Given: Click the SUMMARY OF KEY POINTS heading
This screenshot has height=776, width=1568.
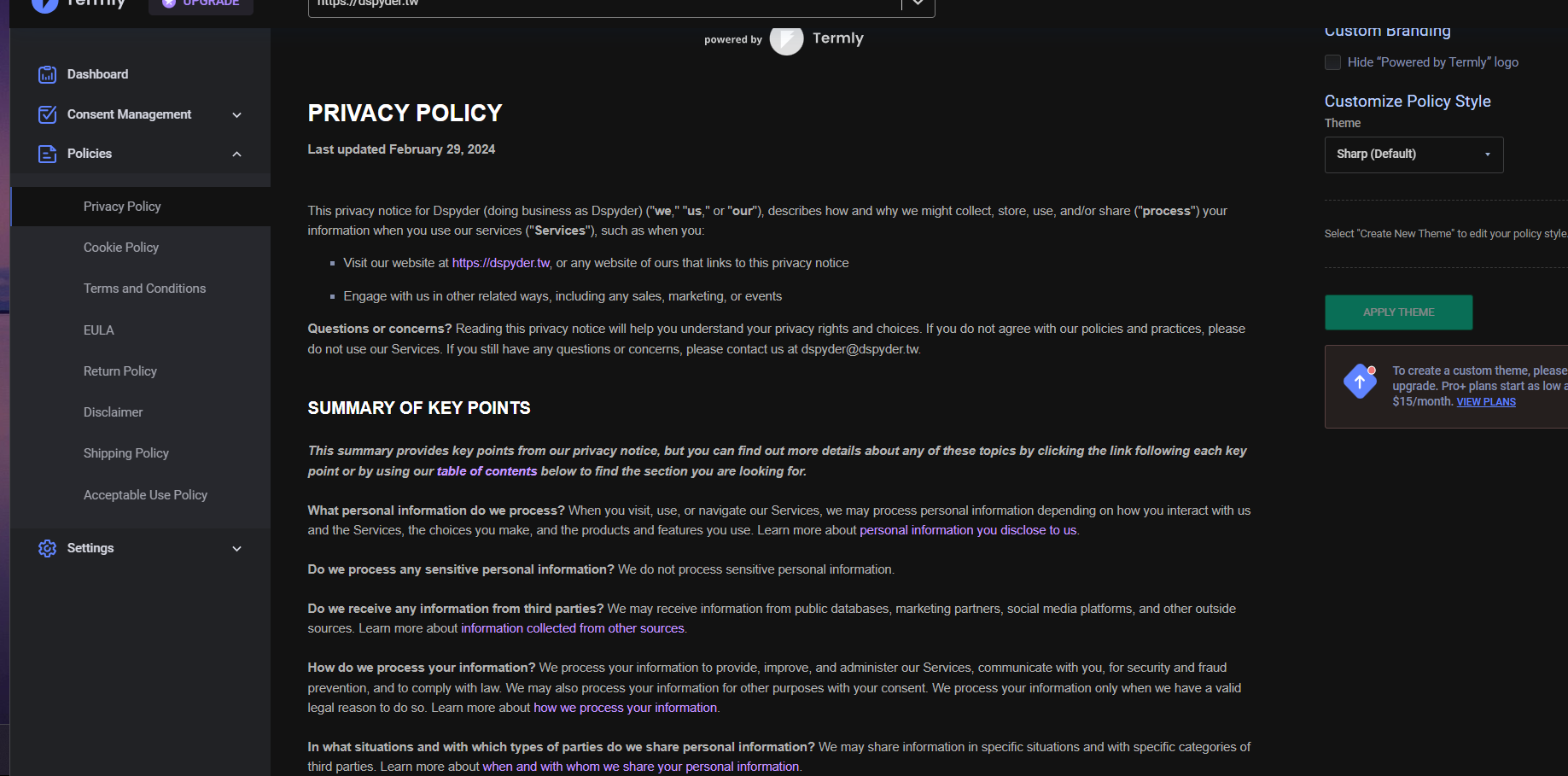Looking at the screenshot, I should point(419,408).
